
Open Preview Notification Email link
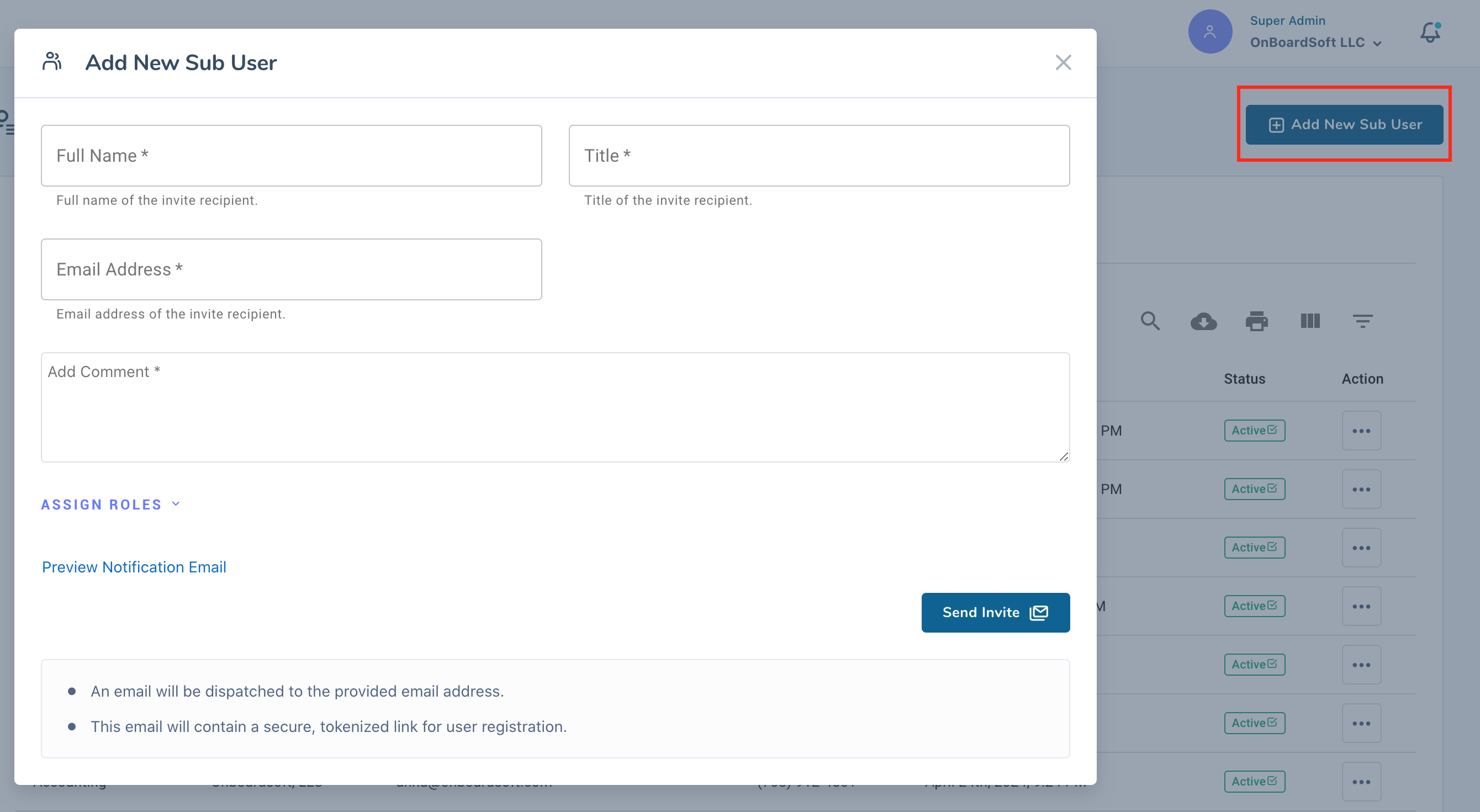[133, 567]
